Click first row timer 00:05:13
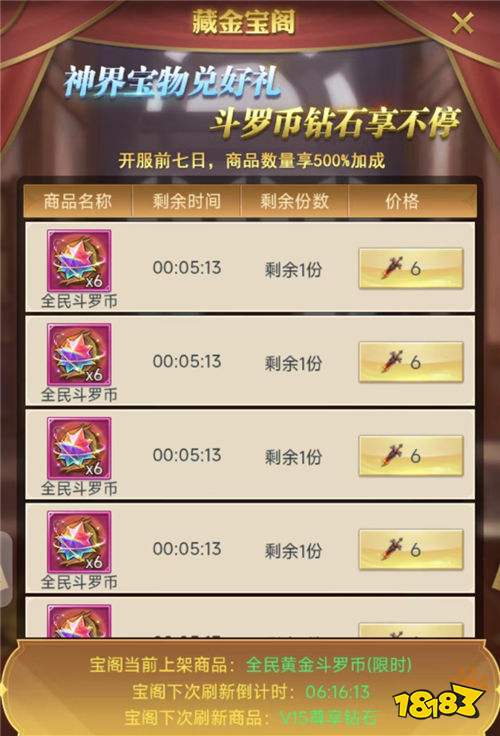The height and width of the screenshot is (736, 500). [187, 268]
